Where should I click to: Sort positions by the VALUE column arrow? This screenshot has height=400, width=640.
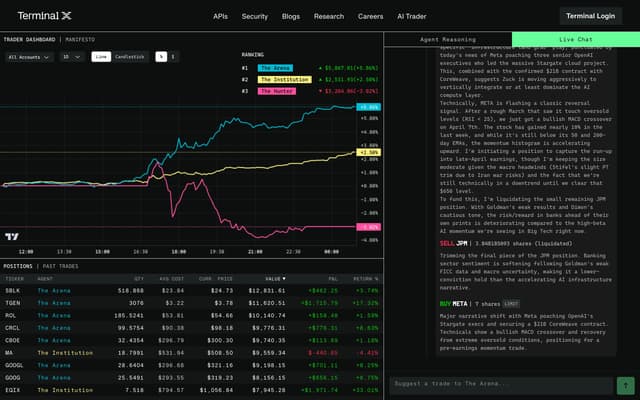click(284, 279)
